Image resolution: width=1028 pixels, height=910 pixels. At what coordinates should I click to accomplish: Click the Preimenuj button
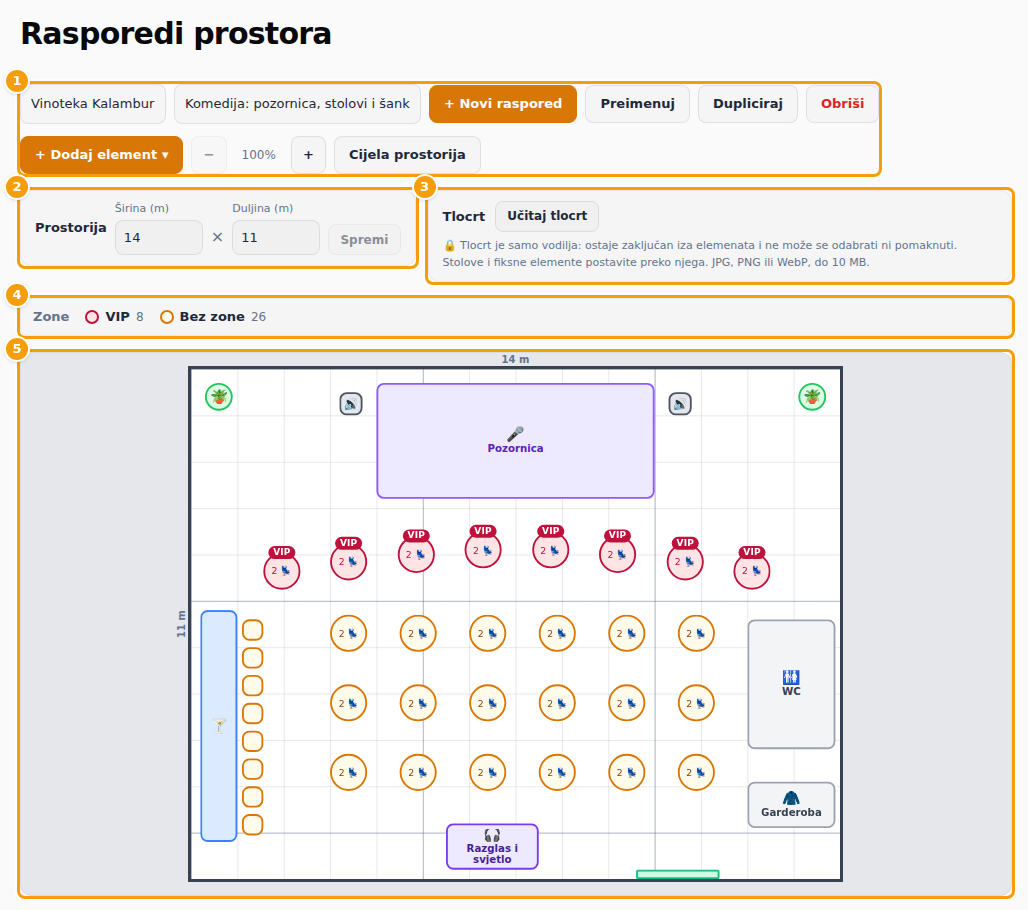(637, 104)
